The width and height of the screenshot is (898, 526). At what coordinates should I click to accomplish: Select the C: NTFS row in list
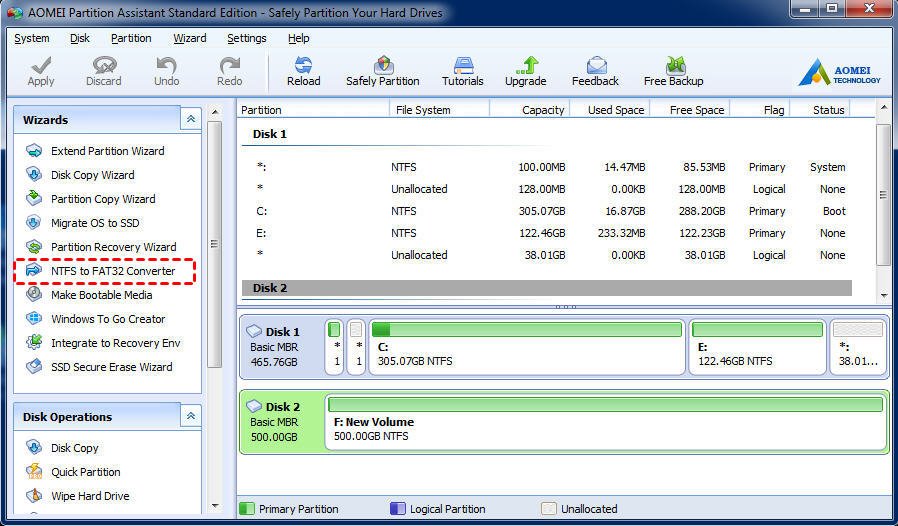pos(549,211)
